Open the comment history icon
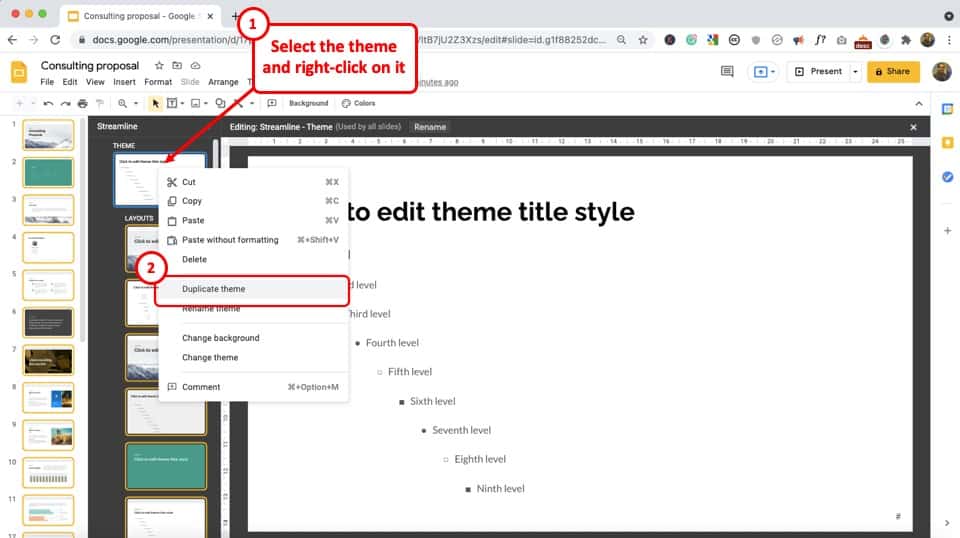This screenshot has height=538, width=960. point(727,72)
